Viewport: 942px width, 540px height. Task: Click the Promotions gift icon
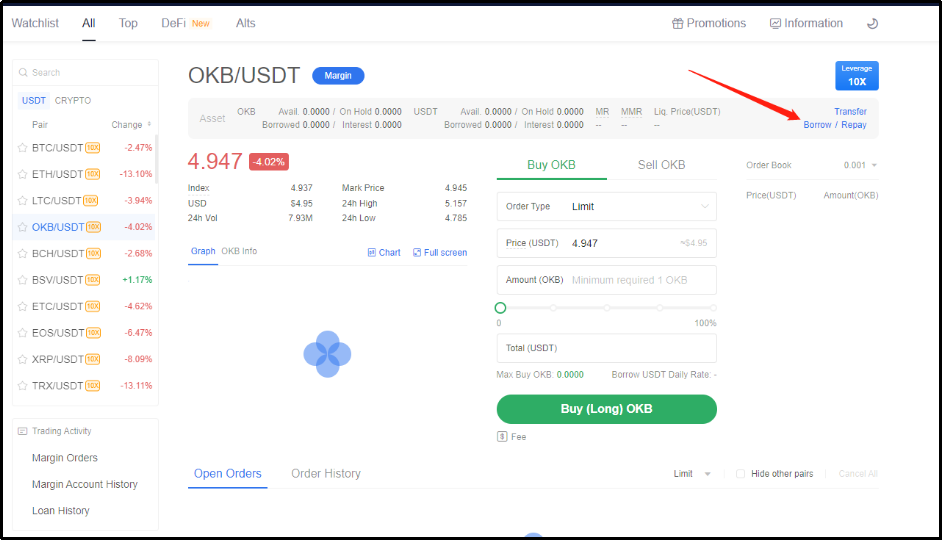coord(678,23)
